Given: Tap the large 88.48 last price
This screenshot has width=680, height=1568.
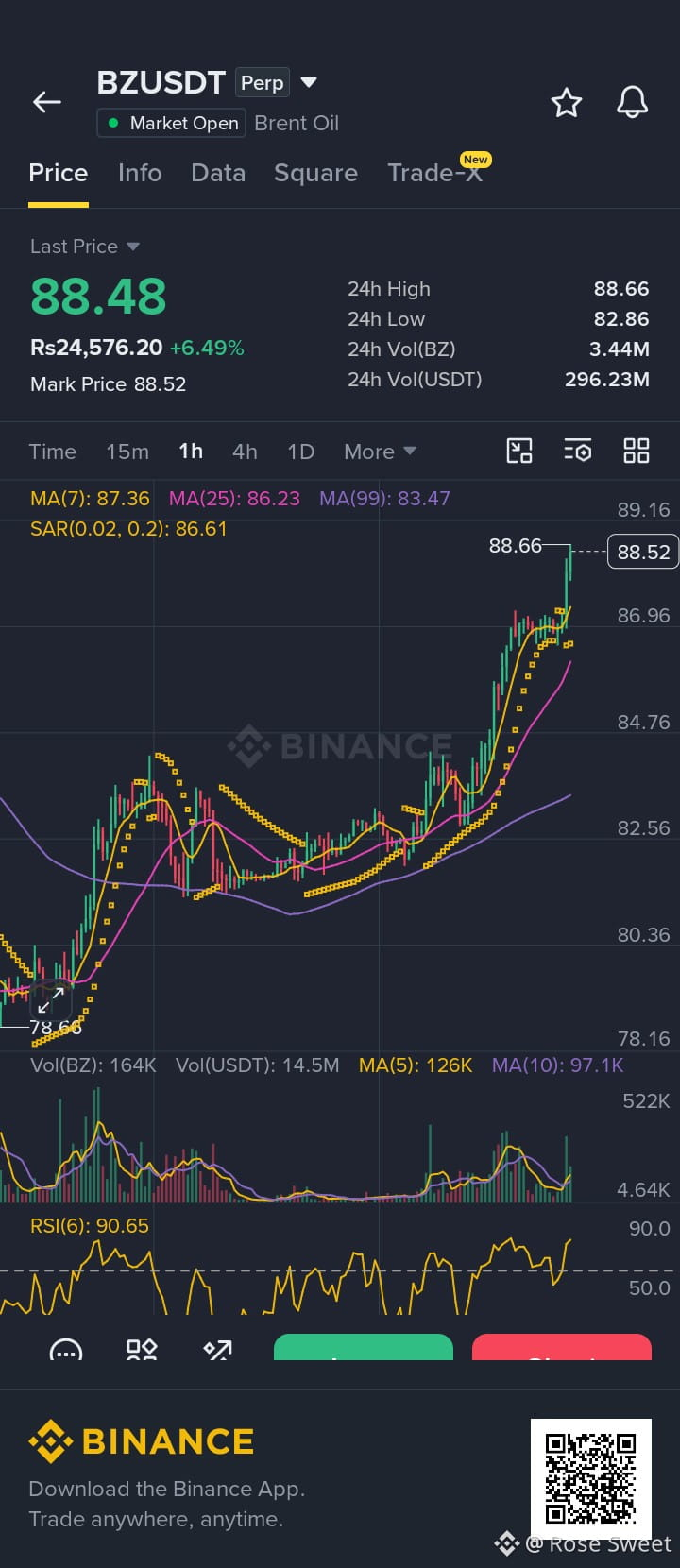Looking at the screenshot, I should 98,297.
